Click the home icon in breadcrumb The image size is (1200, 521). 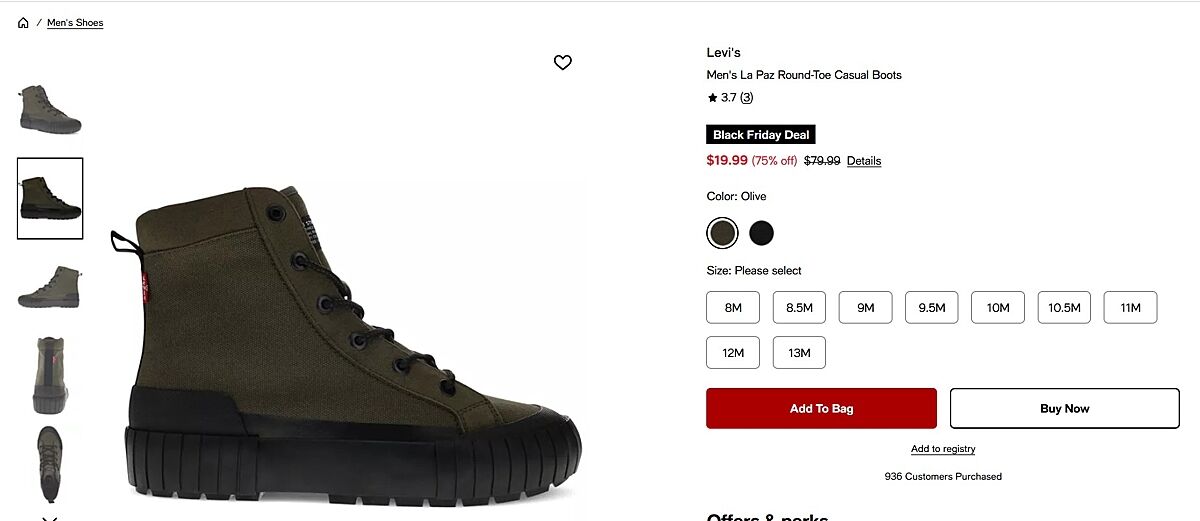click(23, 23)
